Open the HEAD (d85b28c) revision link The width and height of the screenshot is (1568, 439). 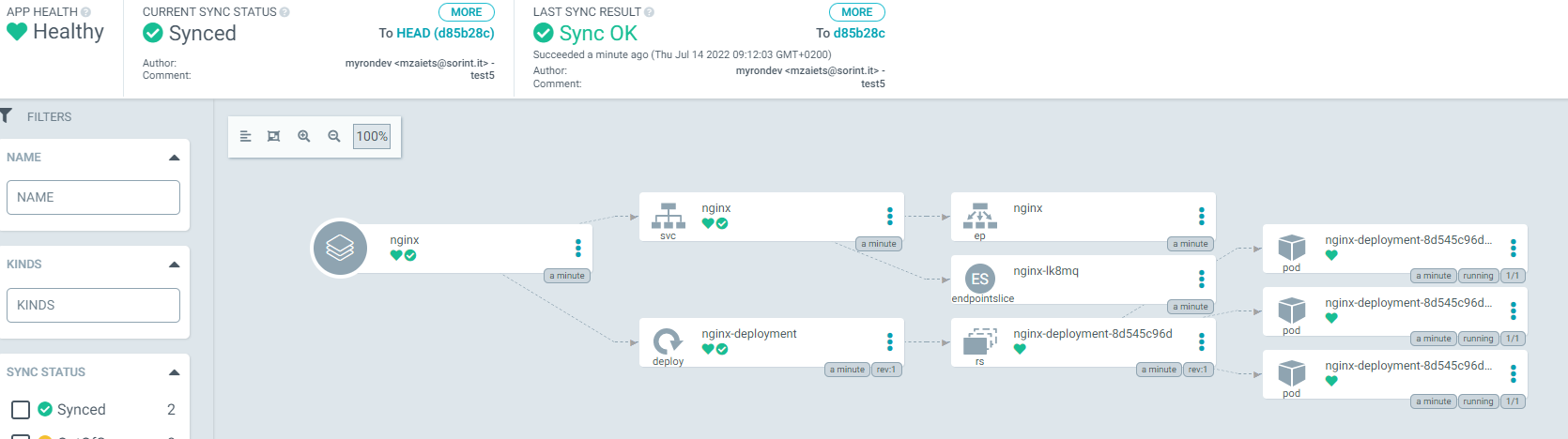tap(445, 33)
